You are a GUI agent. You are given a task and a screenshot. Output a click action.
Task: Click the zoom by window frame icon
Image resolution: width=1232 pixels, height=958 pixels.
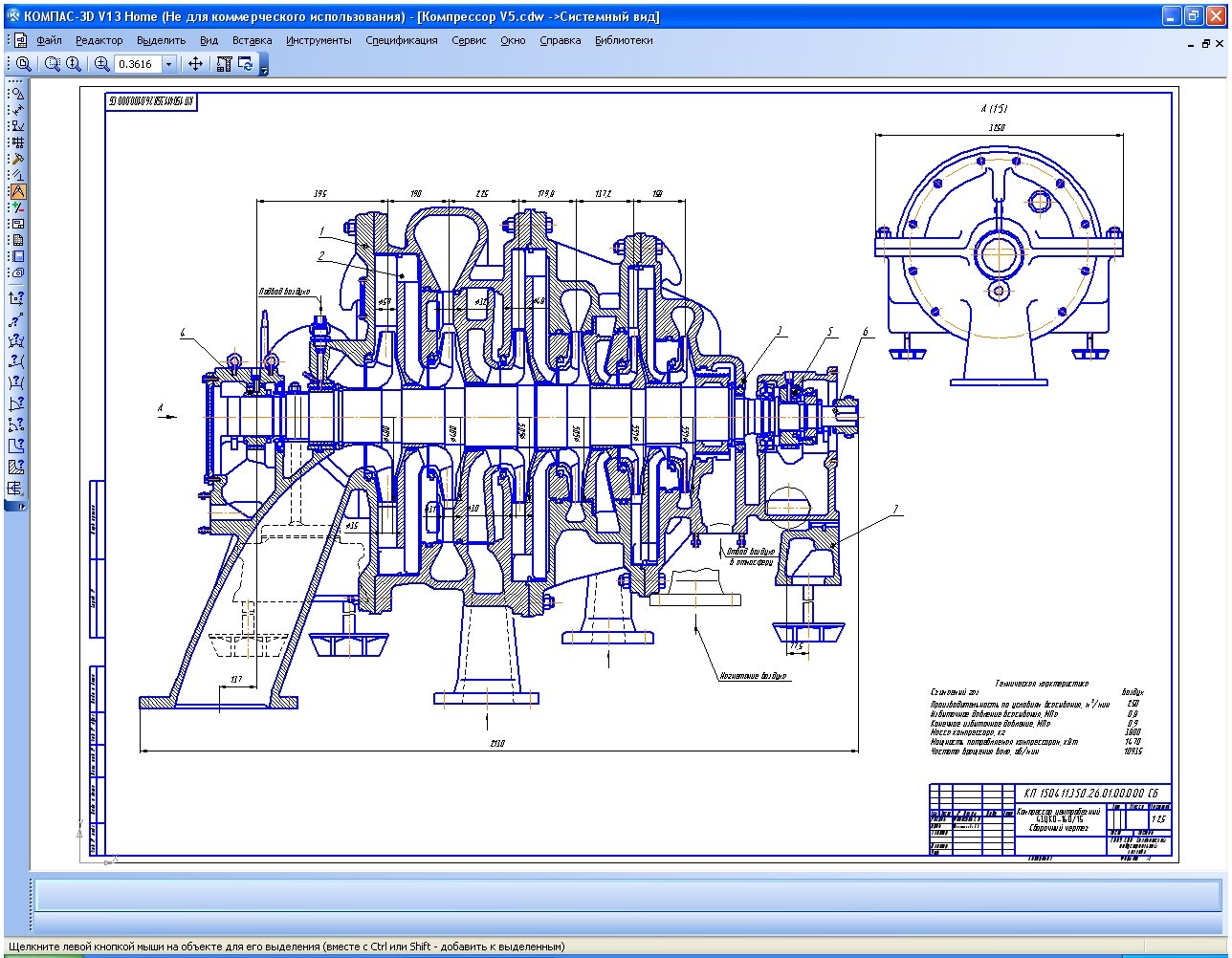coord(53,64)
